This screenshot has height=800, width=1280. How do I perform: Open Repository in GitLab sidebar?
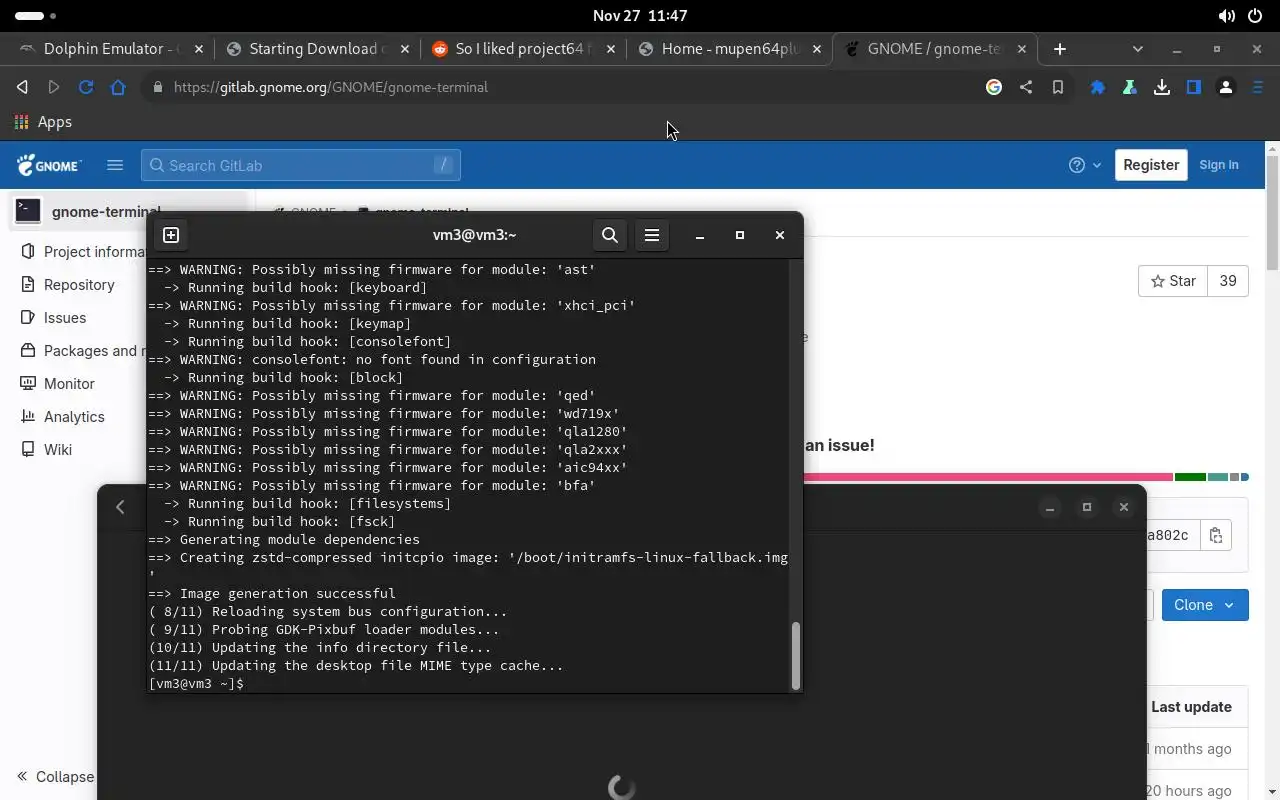pyautogui.click(x=79, y=285)
